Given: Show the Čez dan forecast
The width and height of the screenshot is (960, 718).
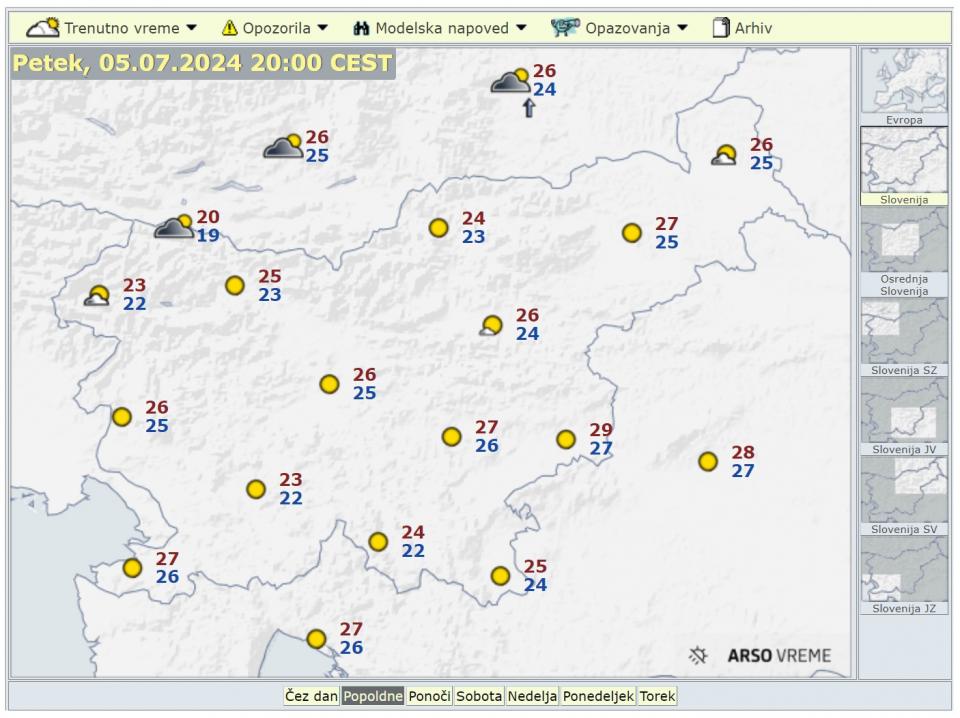Looking at the screenshot, I should (311, 696).
